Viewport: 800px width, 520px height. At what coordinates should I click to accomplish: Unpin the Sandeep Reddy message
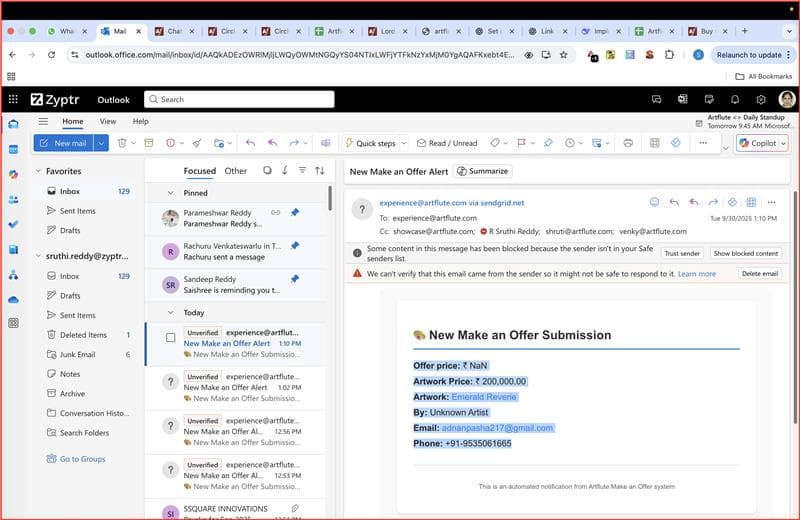[x=294, y=278]
